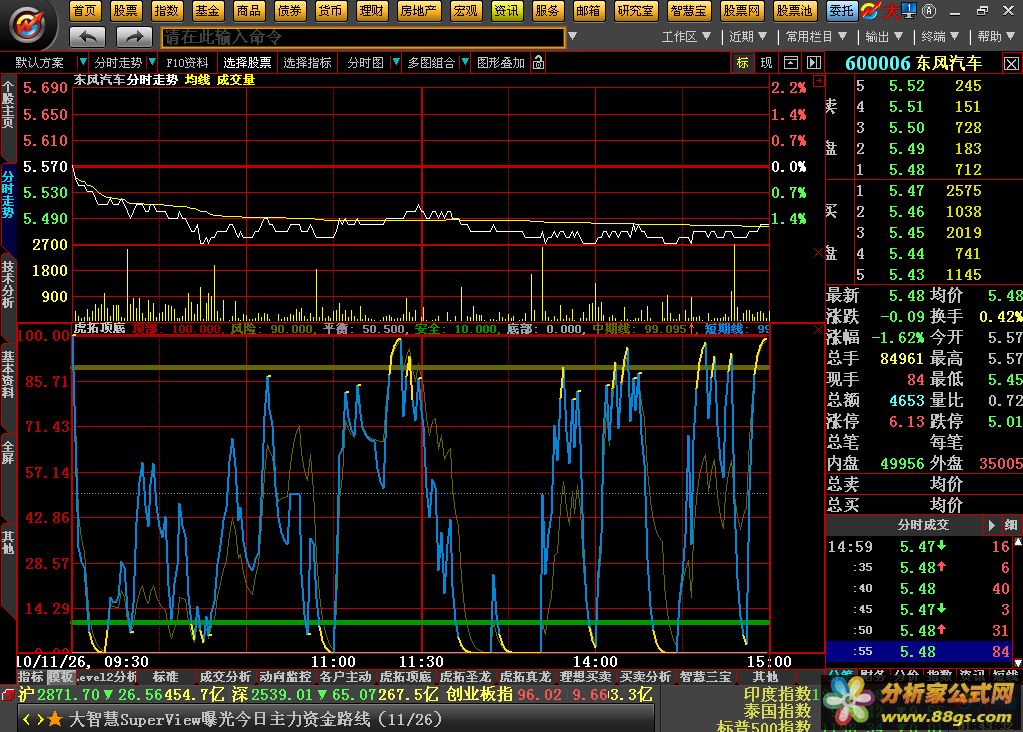Click the scroll-down arrow of trade list
The height and width of the screenshot is (732, 1023).
click(x=1018, y=662)
